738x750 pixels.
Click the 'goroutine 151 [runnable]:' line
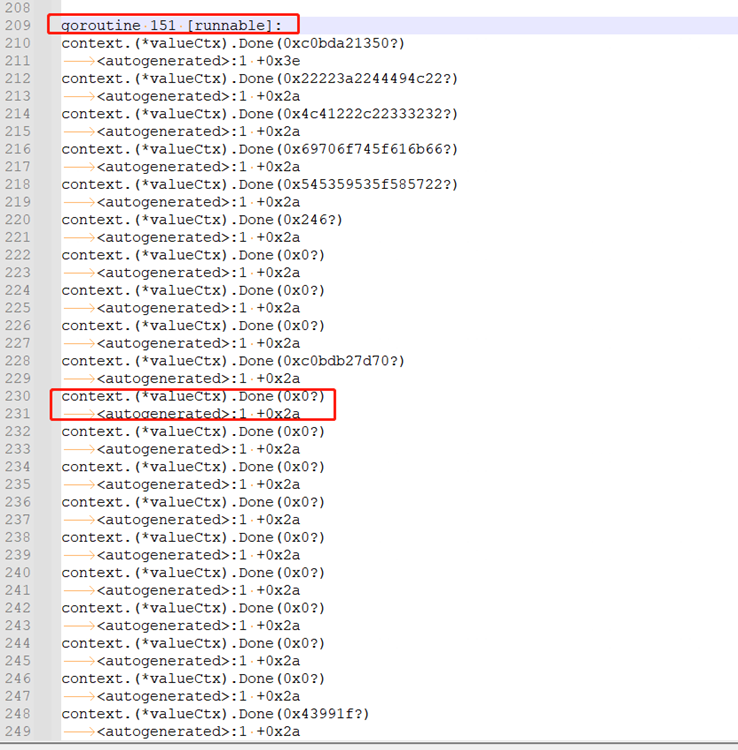(x=172, y=25)
